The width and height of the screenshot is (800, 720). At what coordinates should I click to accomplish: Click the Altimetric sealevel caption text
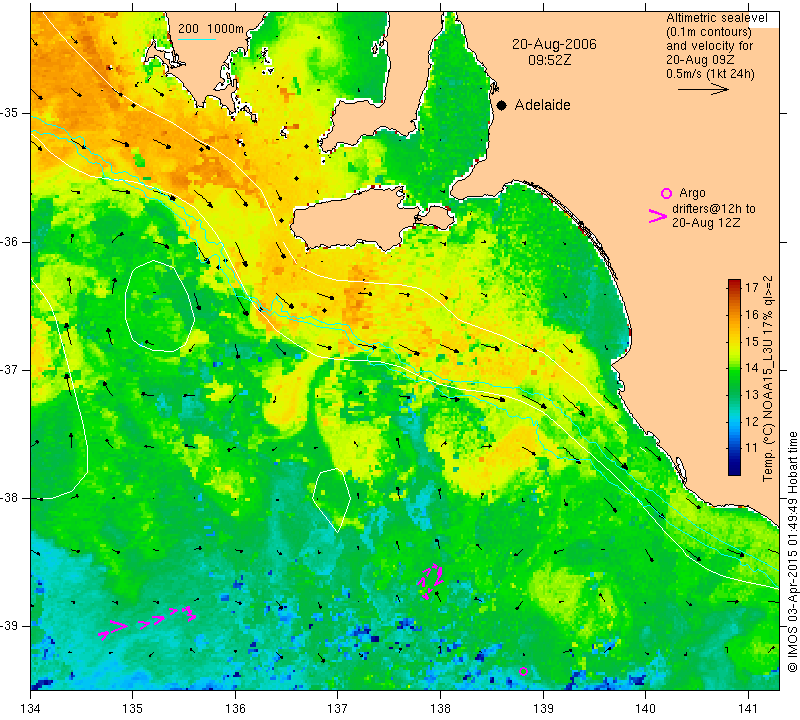point(716,18)
